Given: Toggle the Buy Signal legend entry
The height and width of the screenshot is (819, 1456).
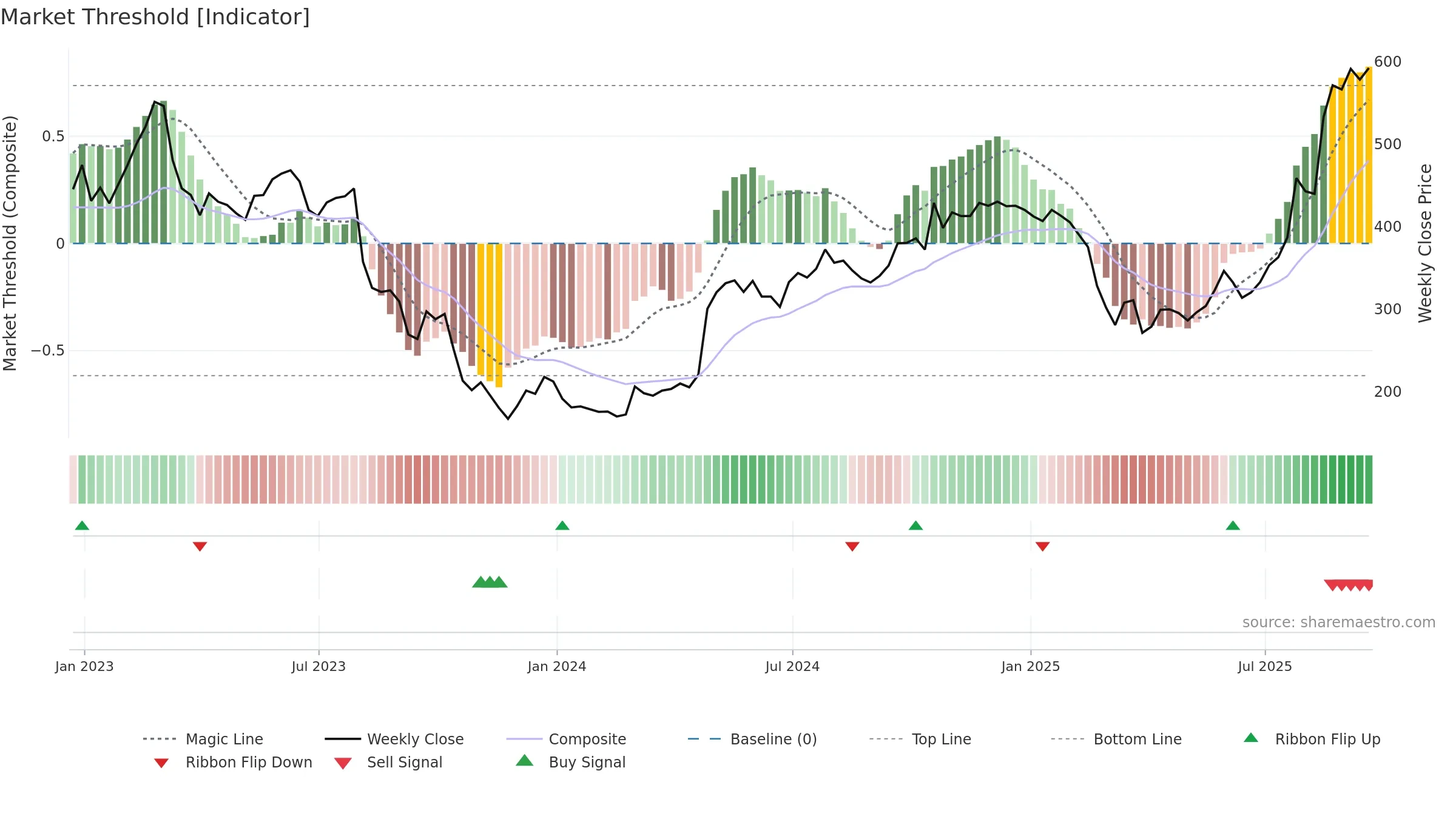Looking at the screenshot, I should 570,762.
